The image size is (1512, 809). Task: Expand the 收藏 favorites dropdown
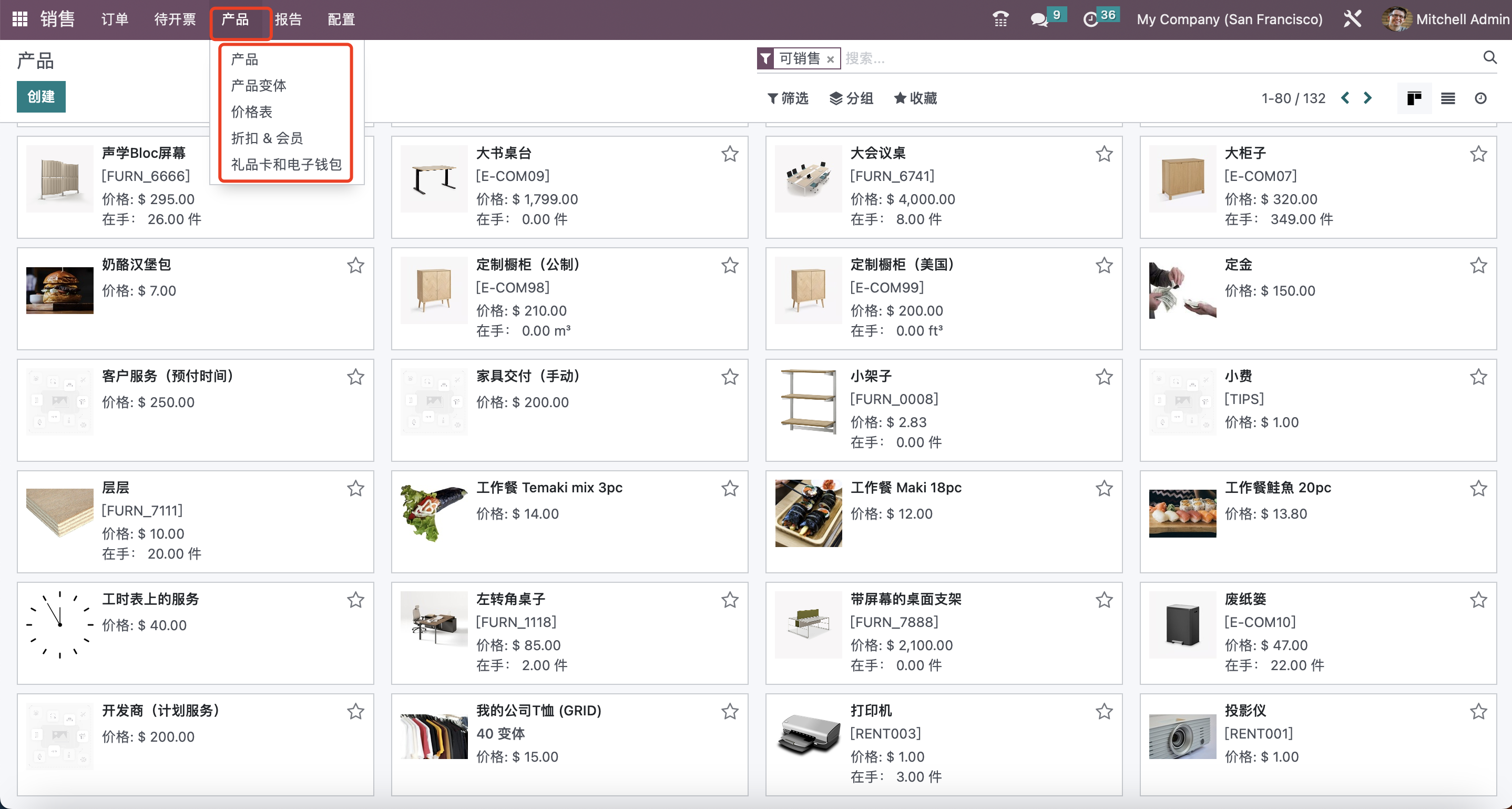[915, 98]
